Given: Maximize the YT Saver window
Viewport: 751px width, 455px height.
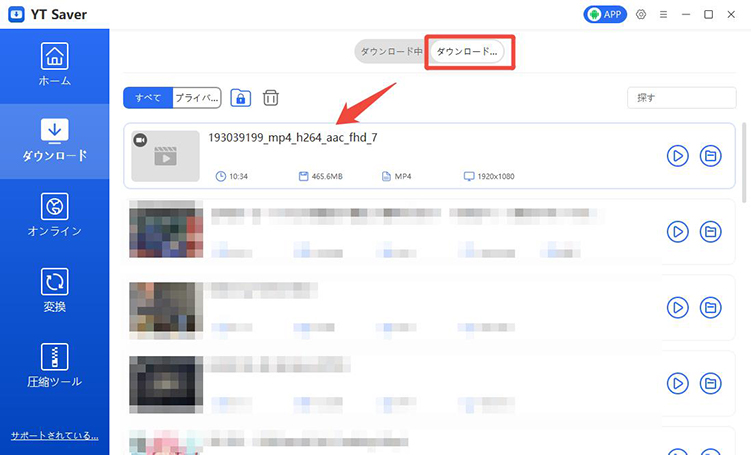Looking at the screenshot, I should coord(708,14).
